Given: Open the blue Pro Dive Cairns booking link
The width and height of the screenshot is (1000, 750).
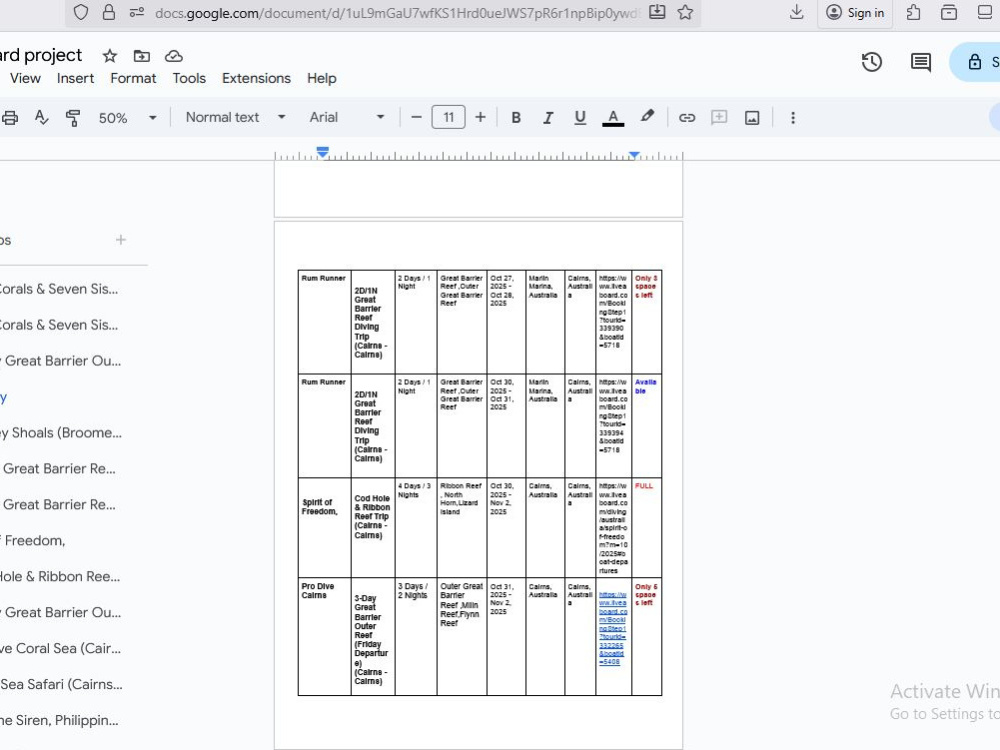Looking at the screenshot, I should coord(613,628).
